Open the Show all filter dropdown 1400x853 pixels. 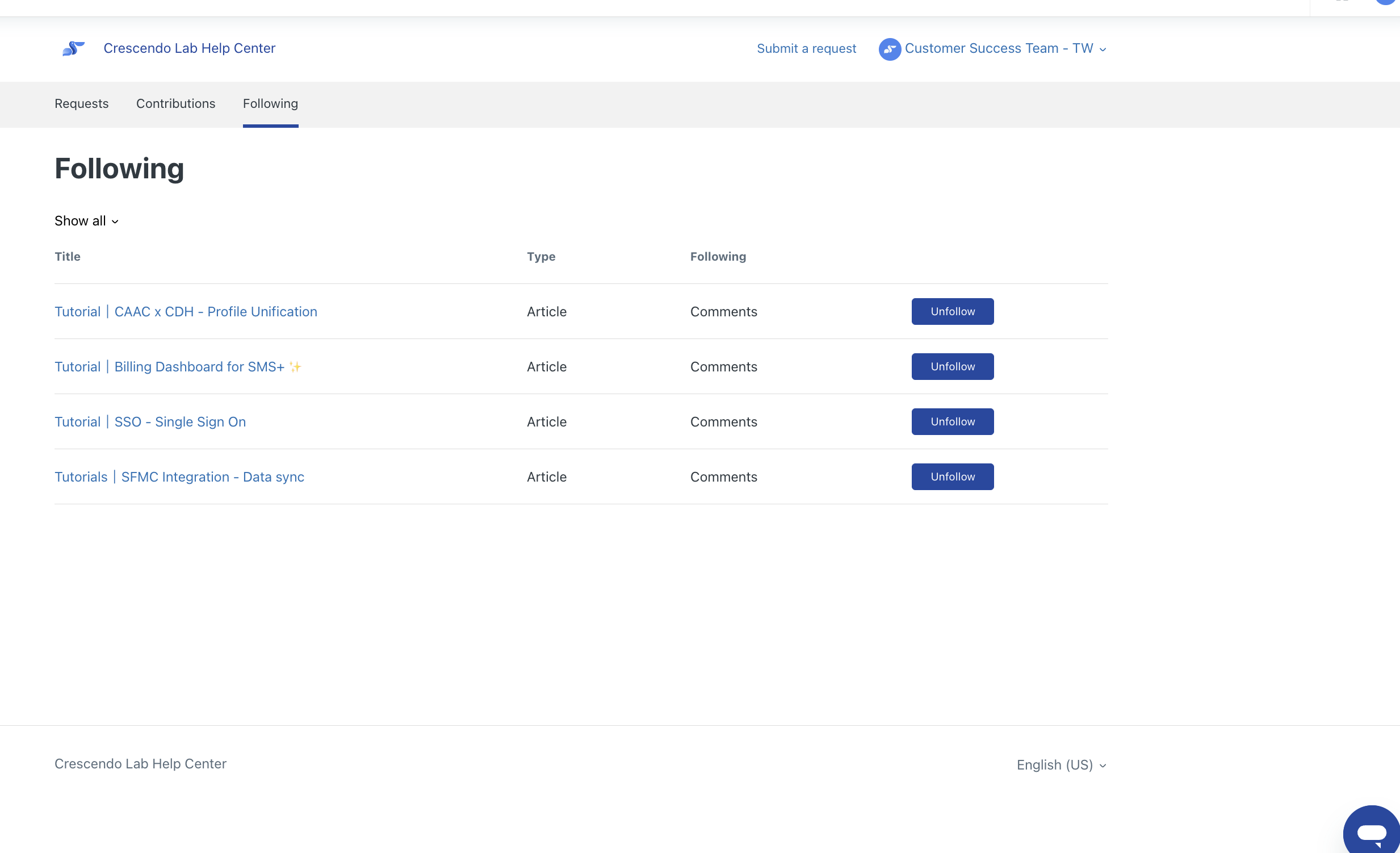(86, 221)
